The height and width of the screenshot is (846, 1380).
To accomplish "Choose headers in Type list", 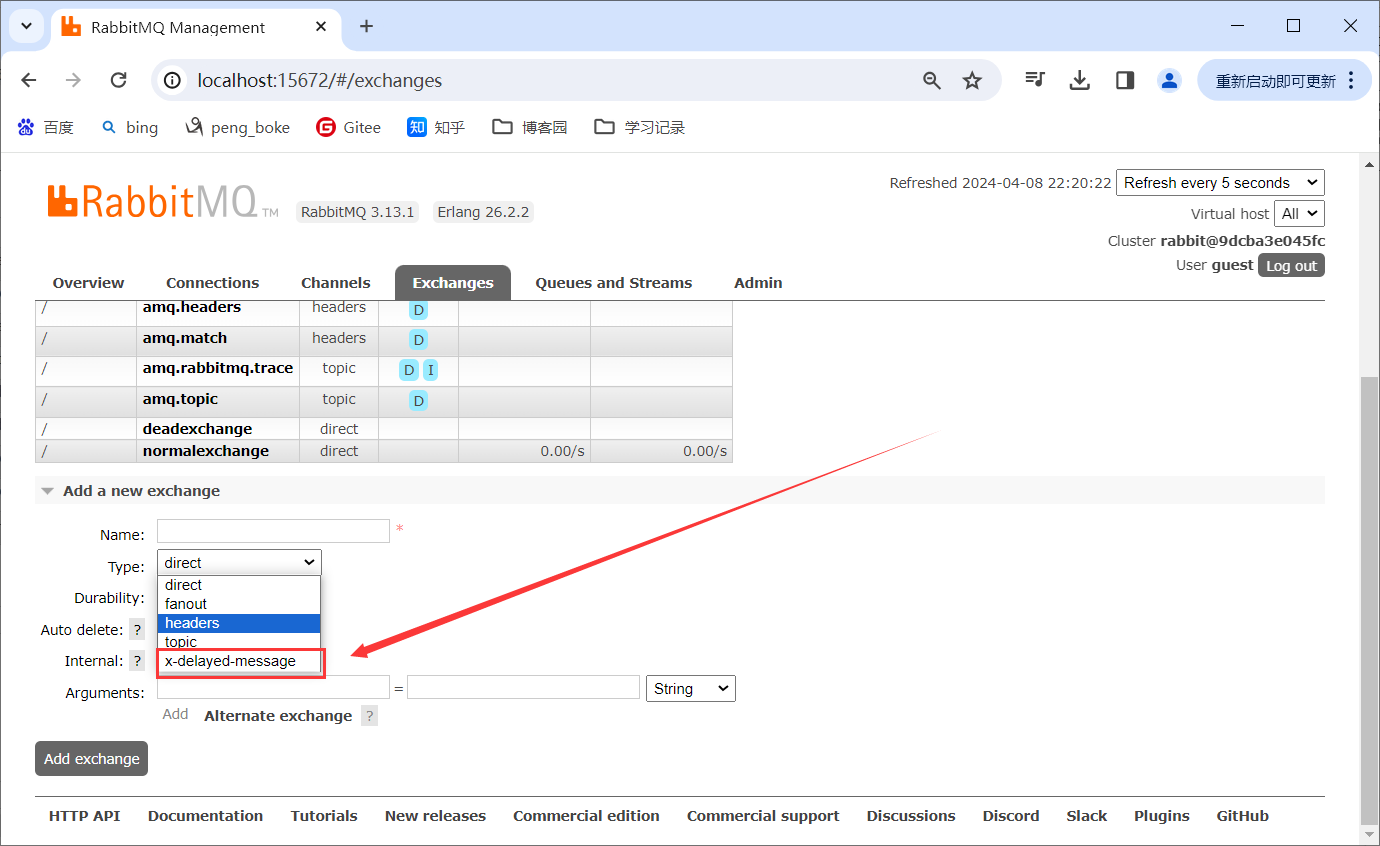I will tap(239, 623).
